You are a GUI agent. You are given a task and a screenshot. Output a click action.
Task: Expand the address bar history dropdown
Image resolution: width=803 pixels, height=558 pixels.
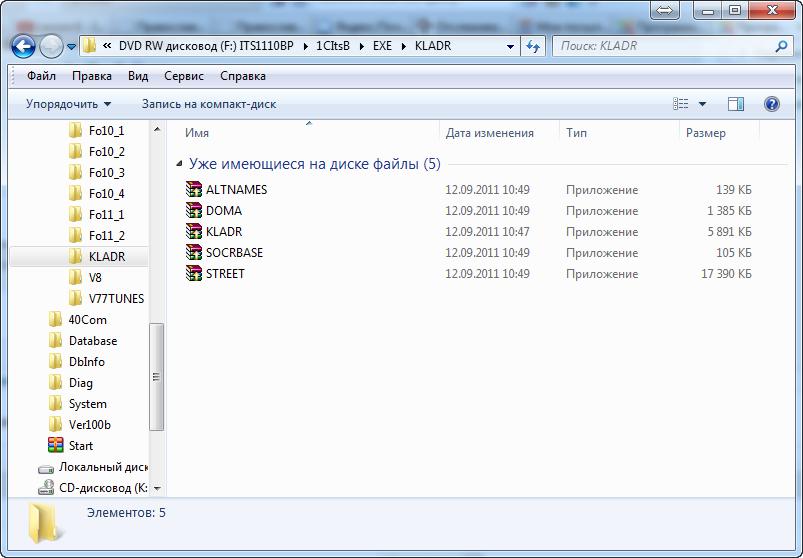click(510, 46)
